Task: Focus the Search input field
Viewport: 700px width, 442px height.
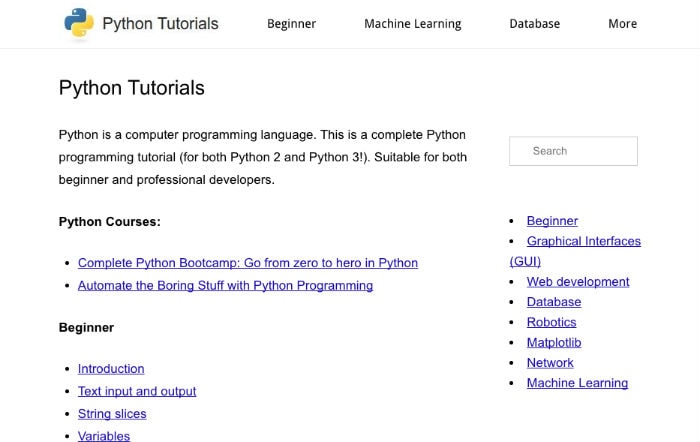Action: 573,151
